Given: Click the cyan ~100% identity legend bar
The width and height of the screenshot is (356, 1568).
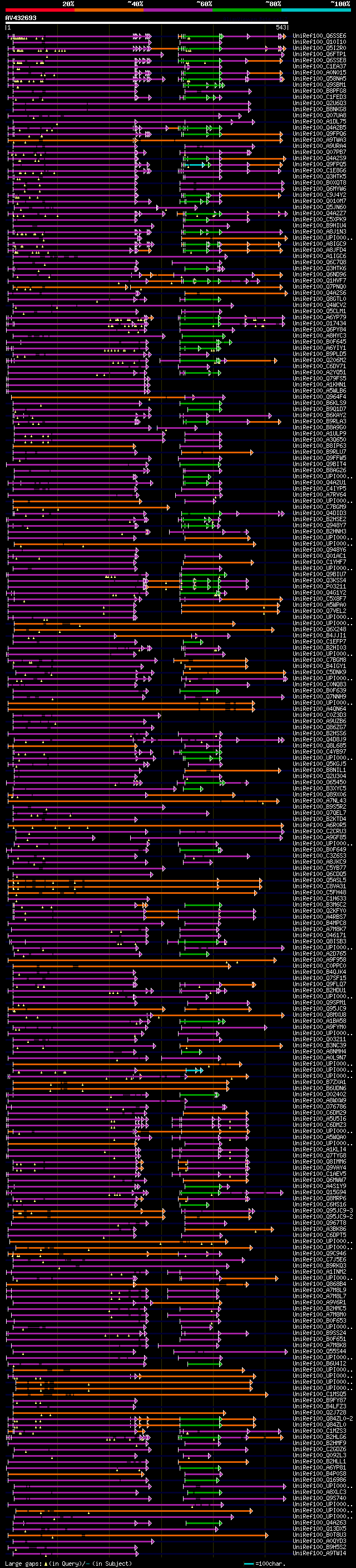Looking at the screenshot, I should click(316, 10).
